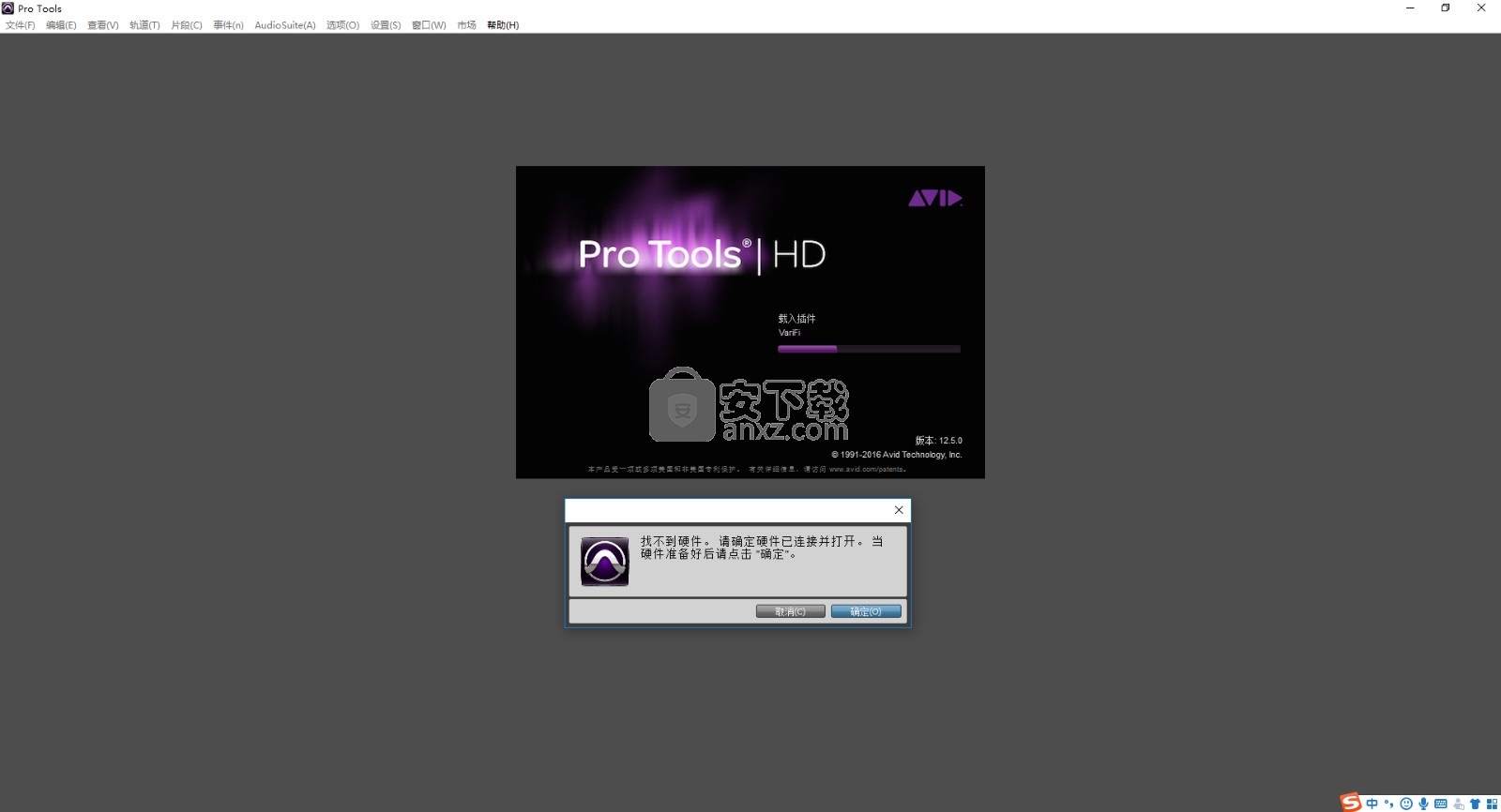Open the 事件(n) menu
Image resolution: width=1501 pixels, height=812 pixels.
click(228, 25)
